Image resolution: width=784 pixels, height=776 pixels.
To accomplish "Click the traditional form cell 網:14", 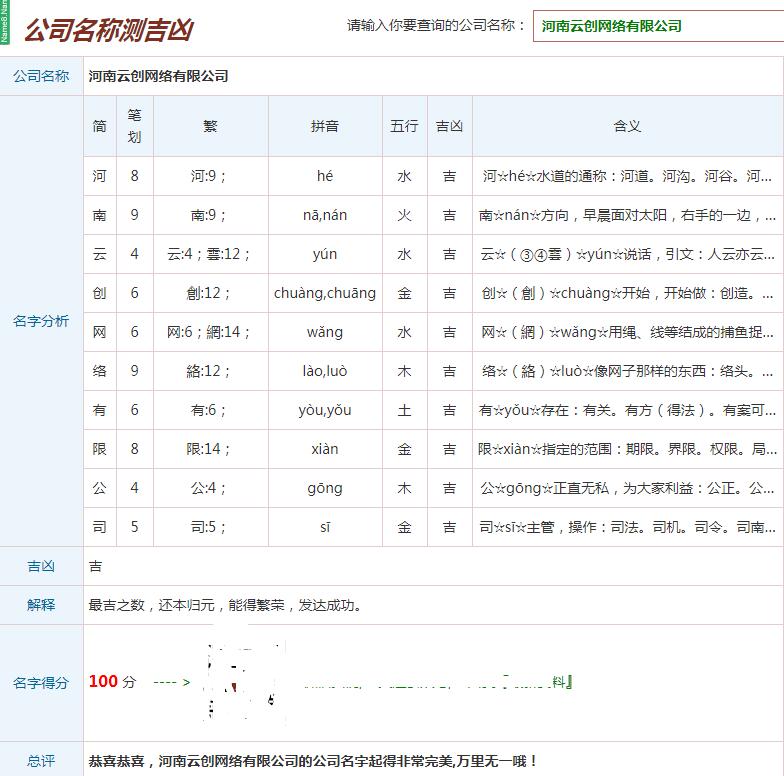I will [x=210, y=332].
